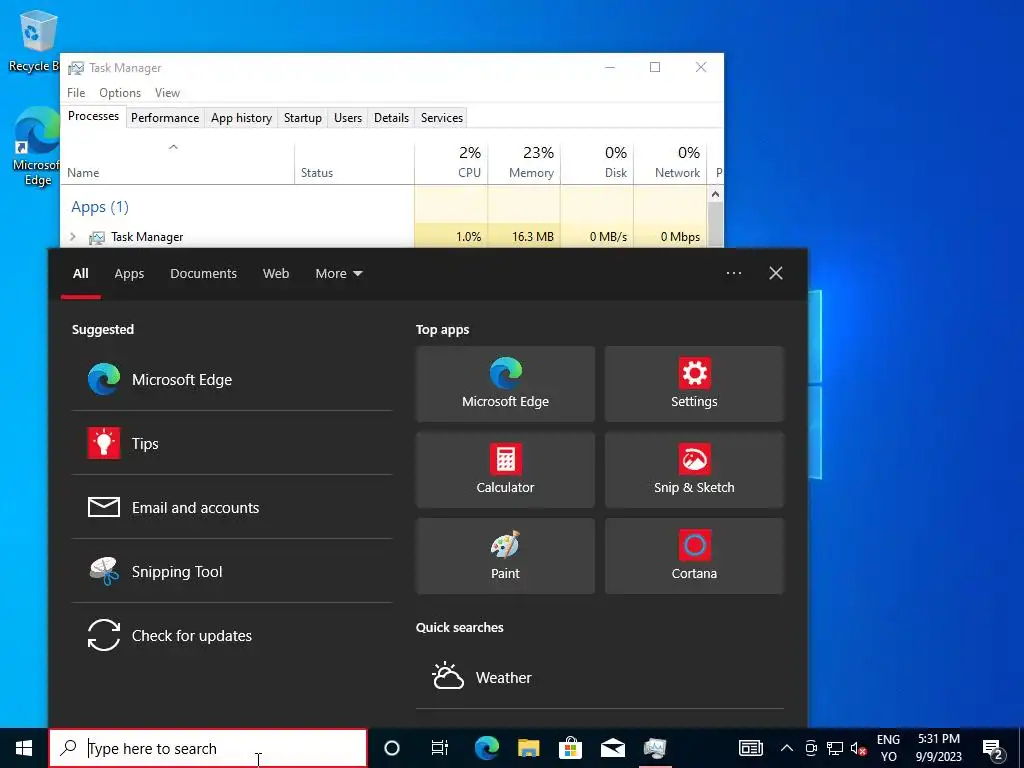Click the Windows Start button

point(24,748)
